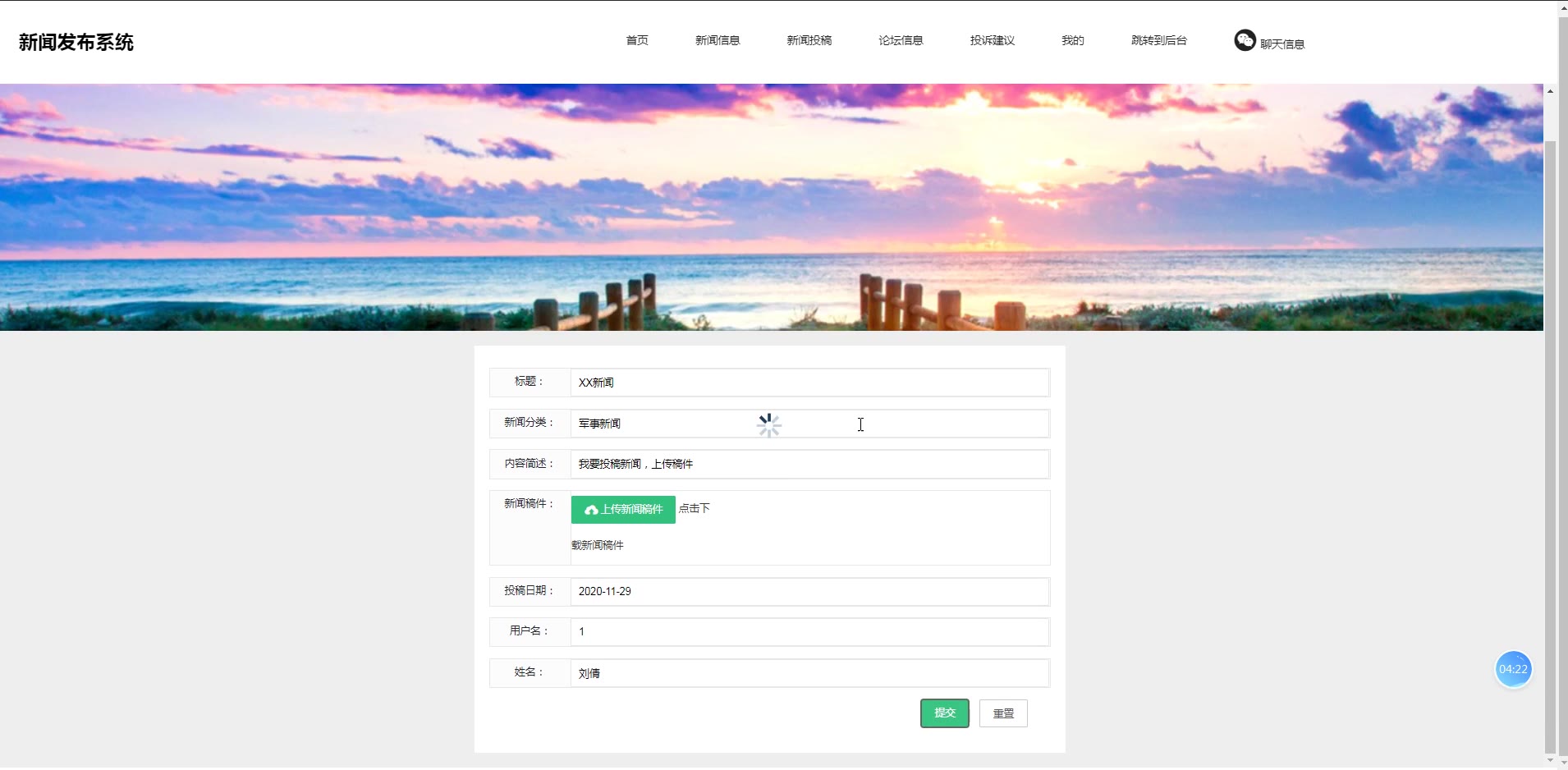Viewport: 1568px width, 770px height.
Task: Click the green 提交 button
Action: coord(945,713)
